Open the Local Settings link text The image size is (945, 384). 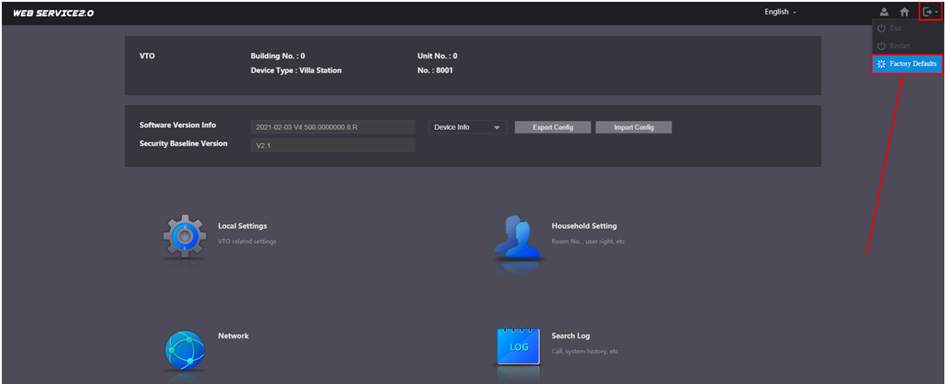point(242,226)
